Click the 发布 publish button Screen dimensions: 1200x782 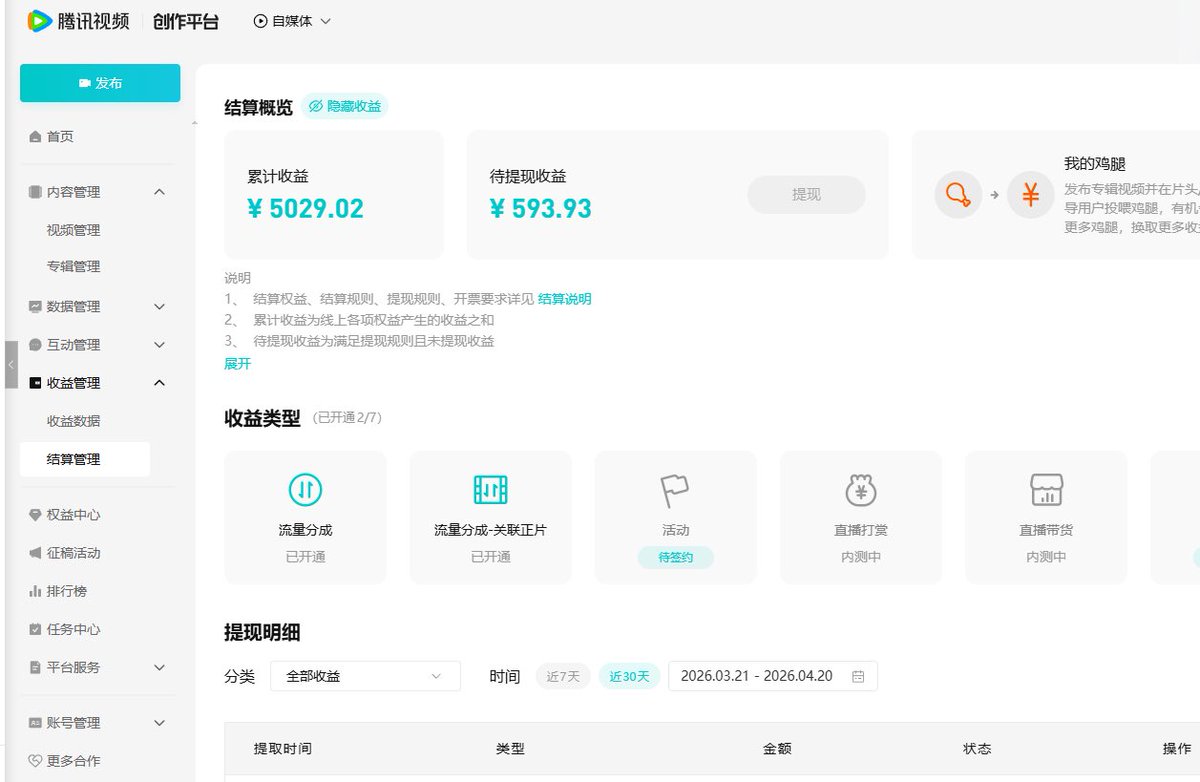[x=100, y=83]
